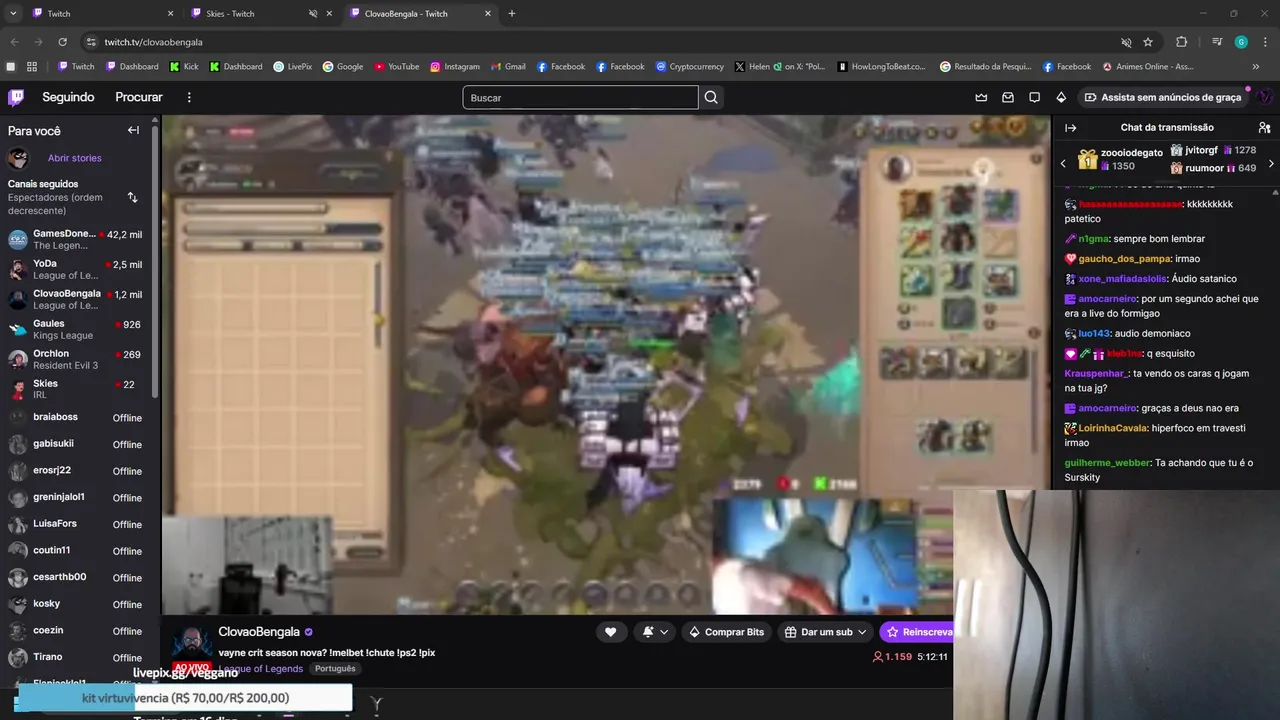Click the search magnifier button
1280x720 pixels.
point(711,97)
